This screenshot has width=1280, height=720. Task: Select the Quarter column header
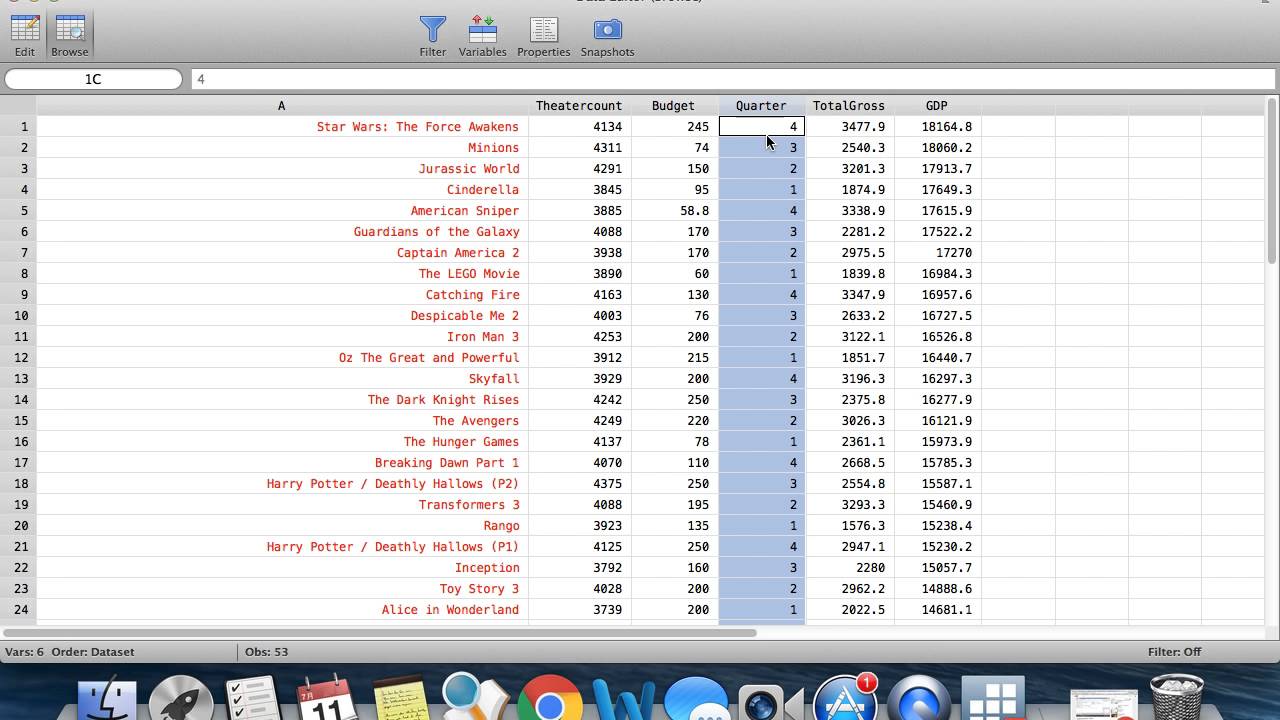[761, 105]
